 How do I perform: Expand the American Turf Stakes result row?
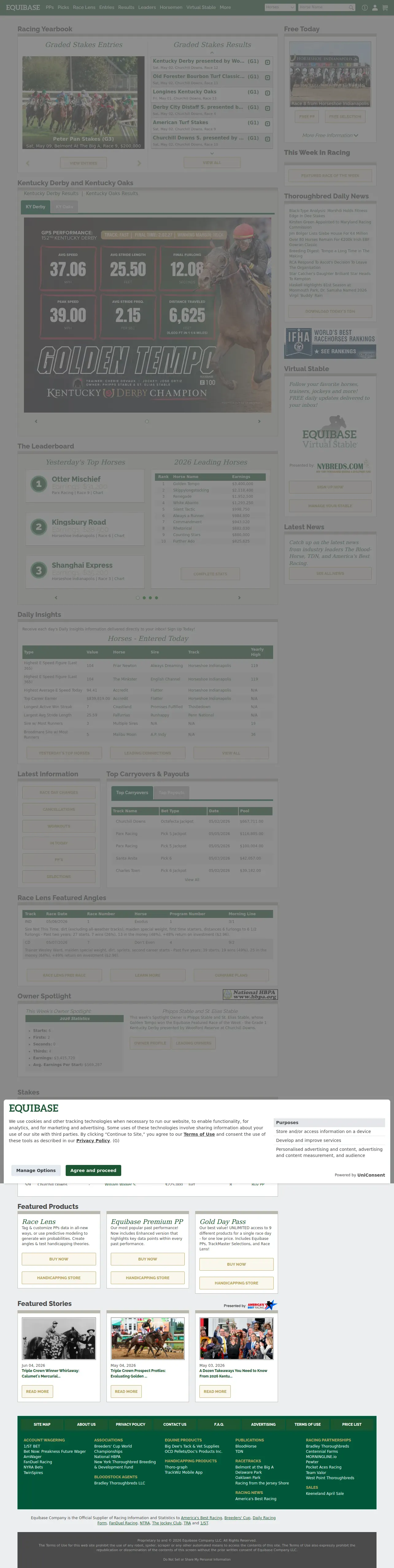point(268,123)
